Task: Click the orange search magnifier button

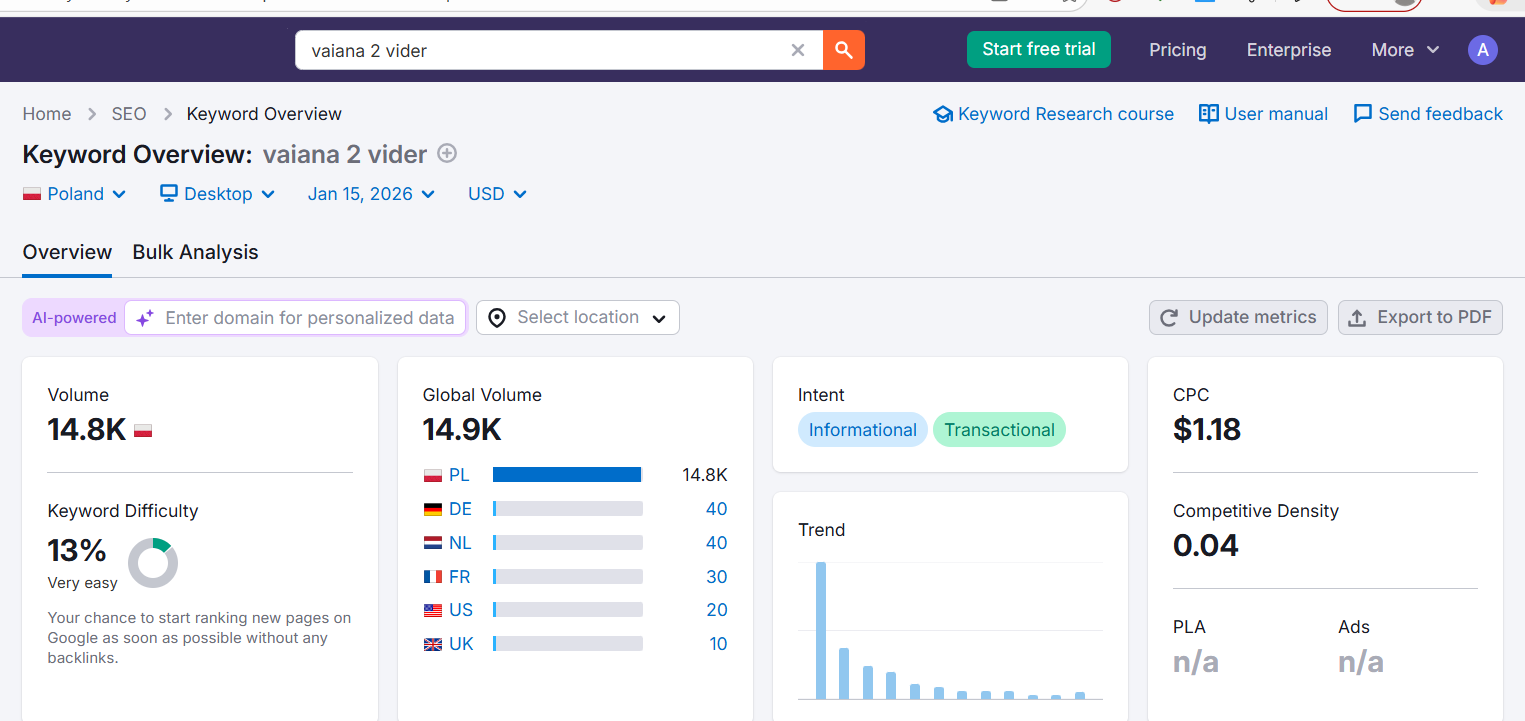Action: (x=843, y=50)
